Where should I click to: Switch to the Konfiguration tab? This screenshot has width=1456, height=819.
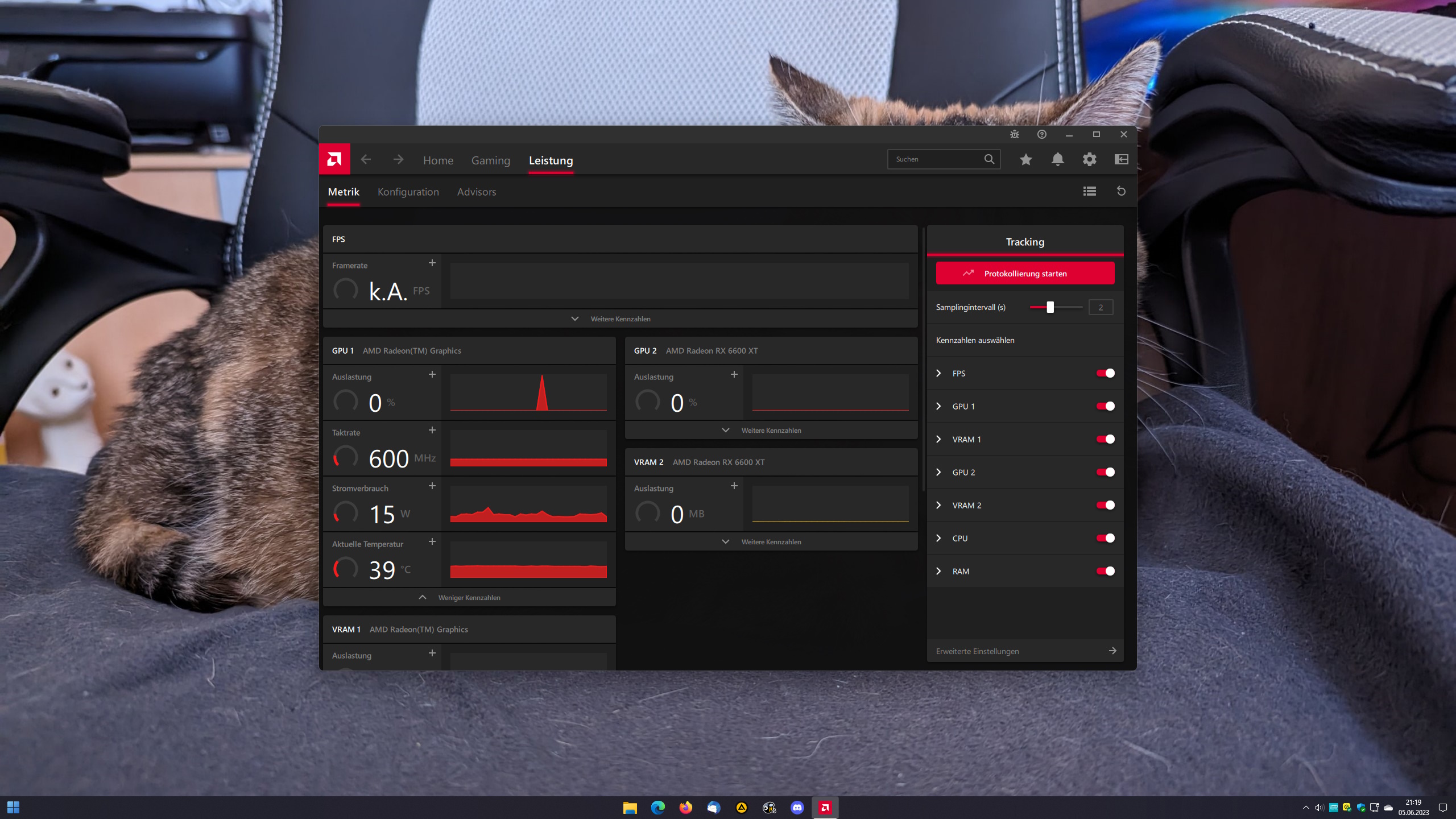pyautogui.click(x=408, y=192)
